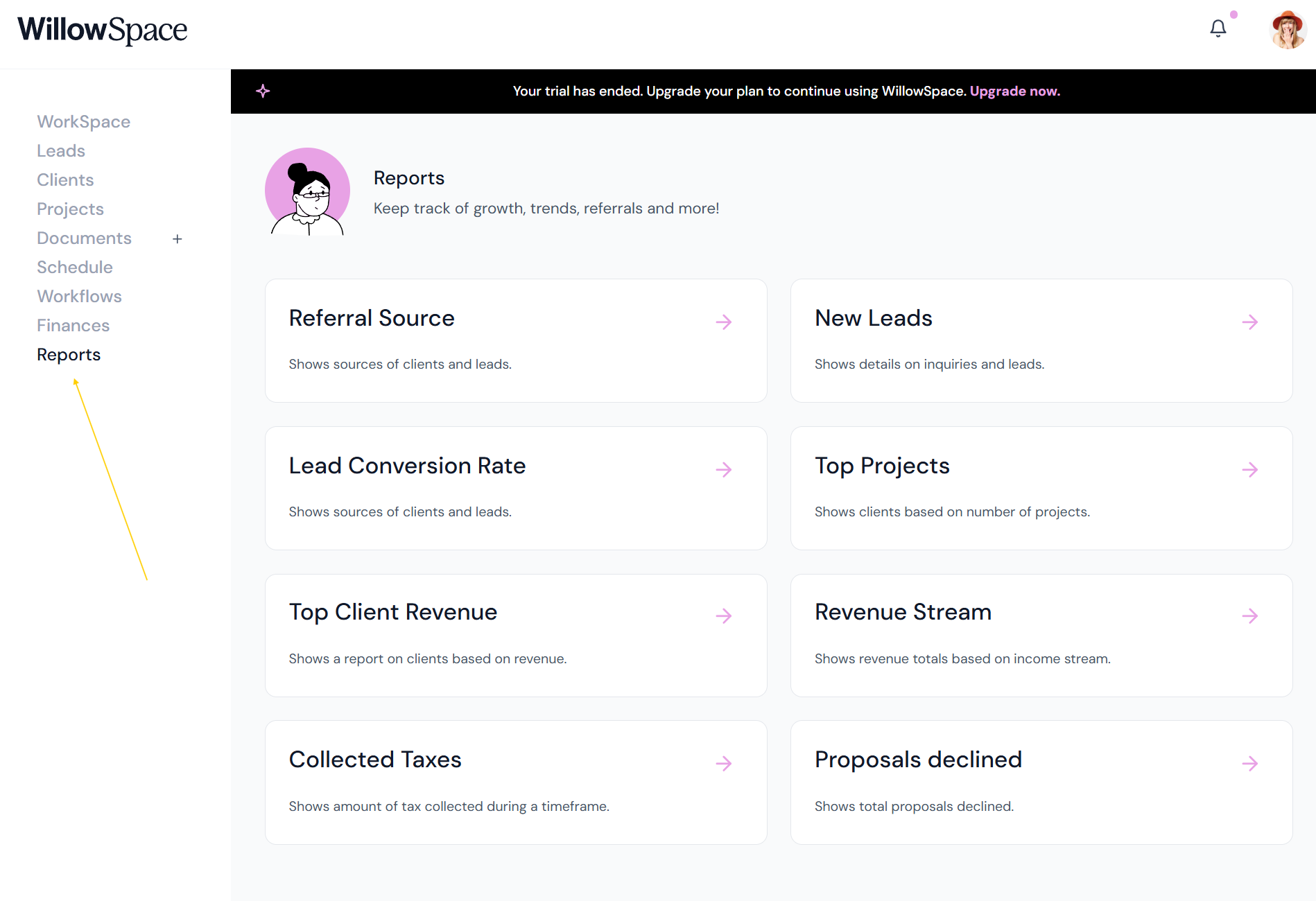This screenshot has height=901, width=1316.
Task: Click 'Shows a report on clients based on revenue.'
Action: (428, 659)
